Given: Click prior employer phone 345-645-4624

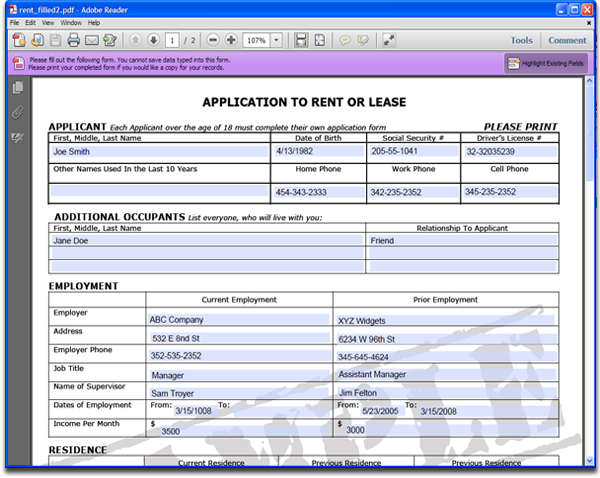Looking at the screenshot, I should [446, 357].
